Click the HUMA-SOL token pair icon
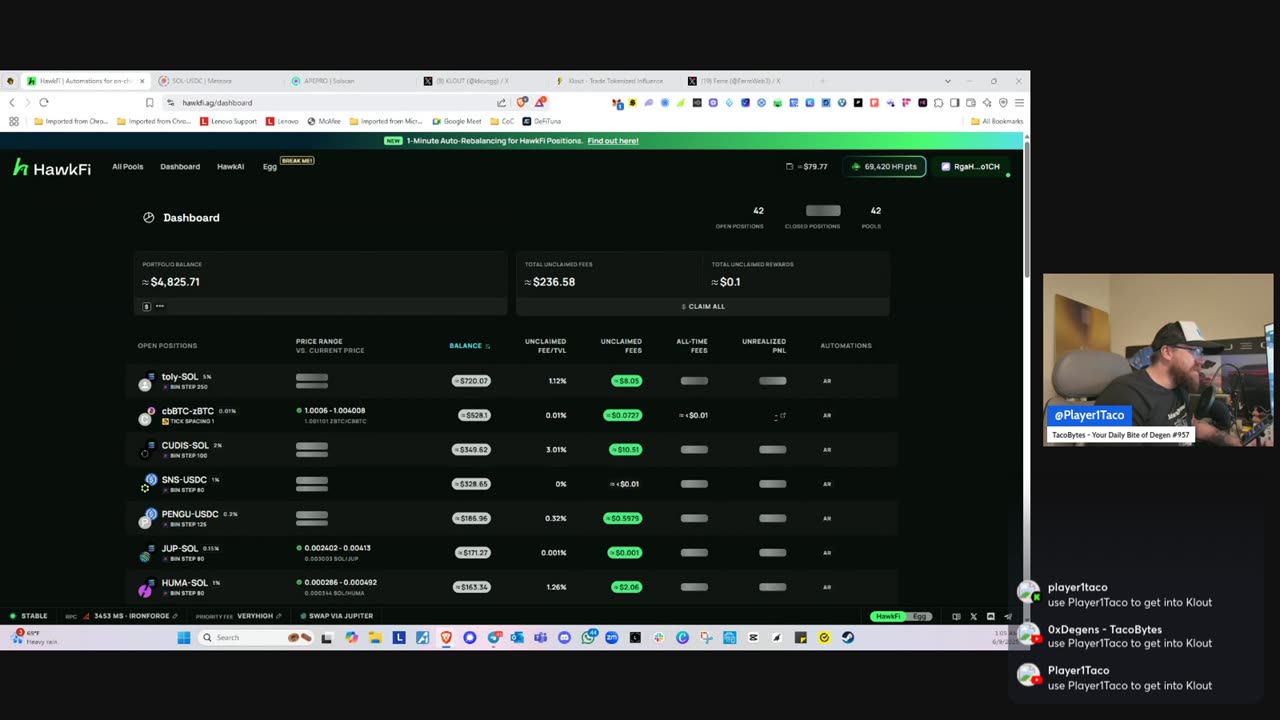The width and height of the screenshot is (1280, 720). [146, 587]
